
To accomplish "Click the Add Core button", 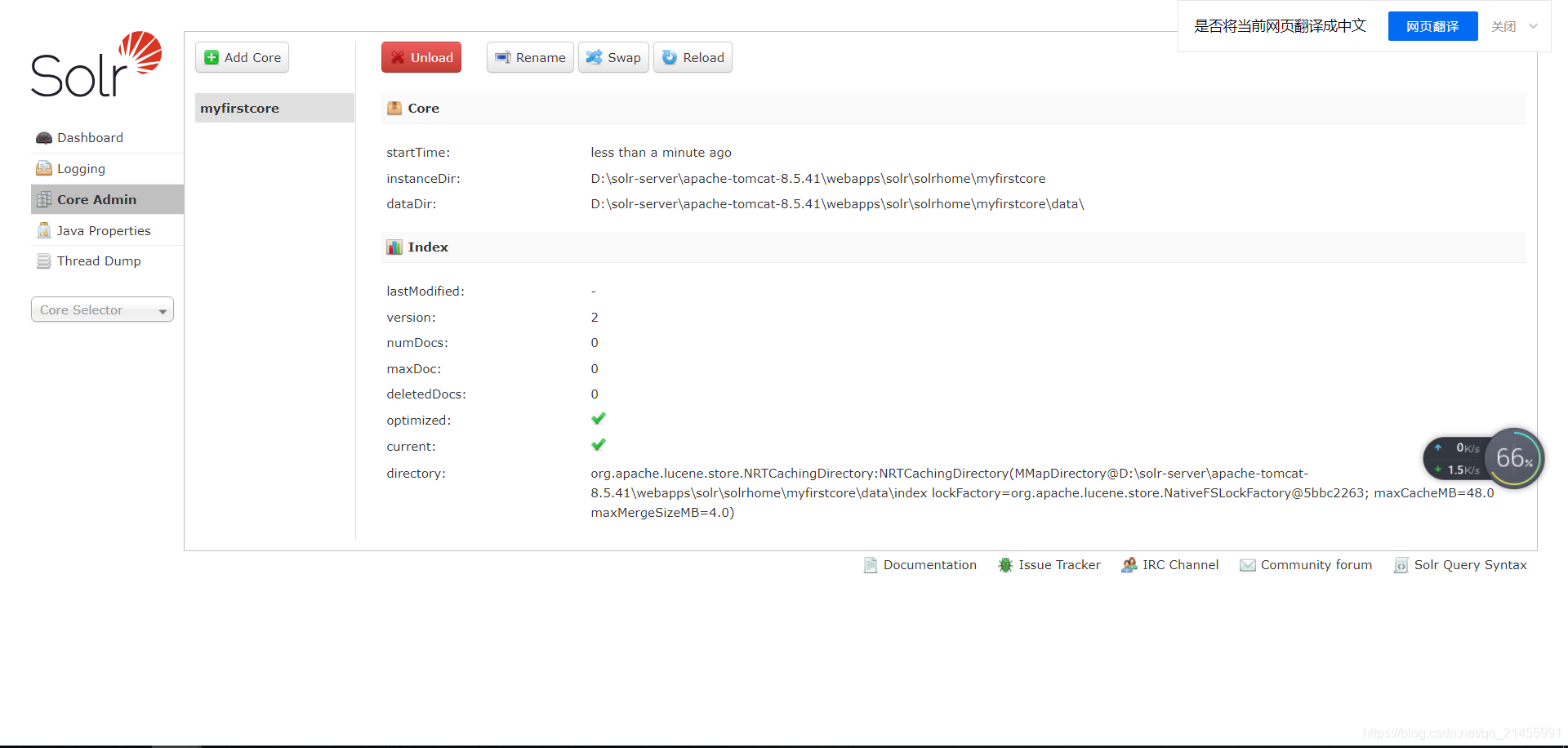I will click(x=242, y=57).
